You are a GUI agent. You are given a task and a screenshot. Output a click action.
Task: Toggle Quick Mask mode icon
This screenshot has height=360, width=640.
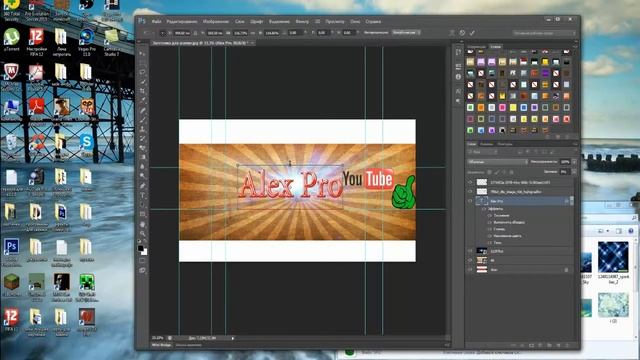142,260
